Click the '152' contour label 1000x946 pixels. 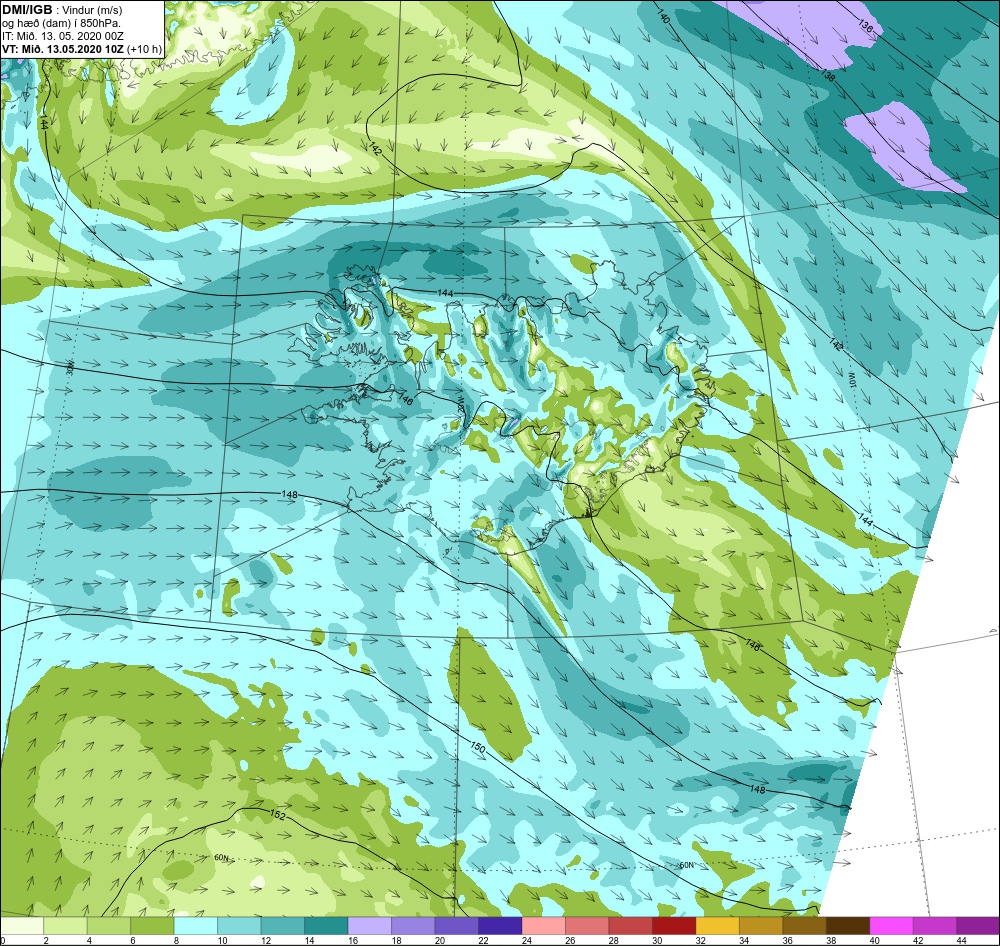coord(277,816)
